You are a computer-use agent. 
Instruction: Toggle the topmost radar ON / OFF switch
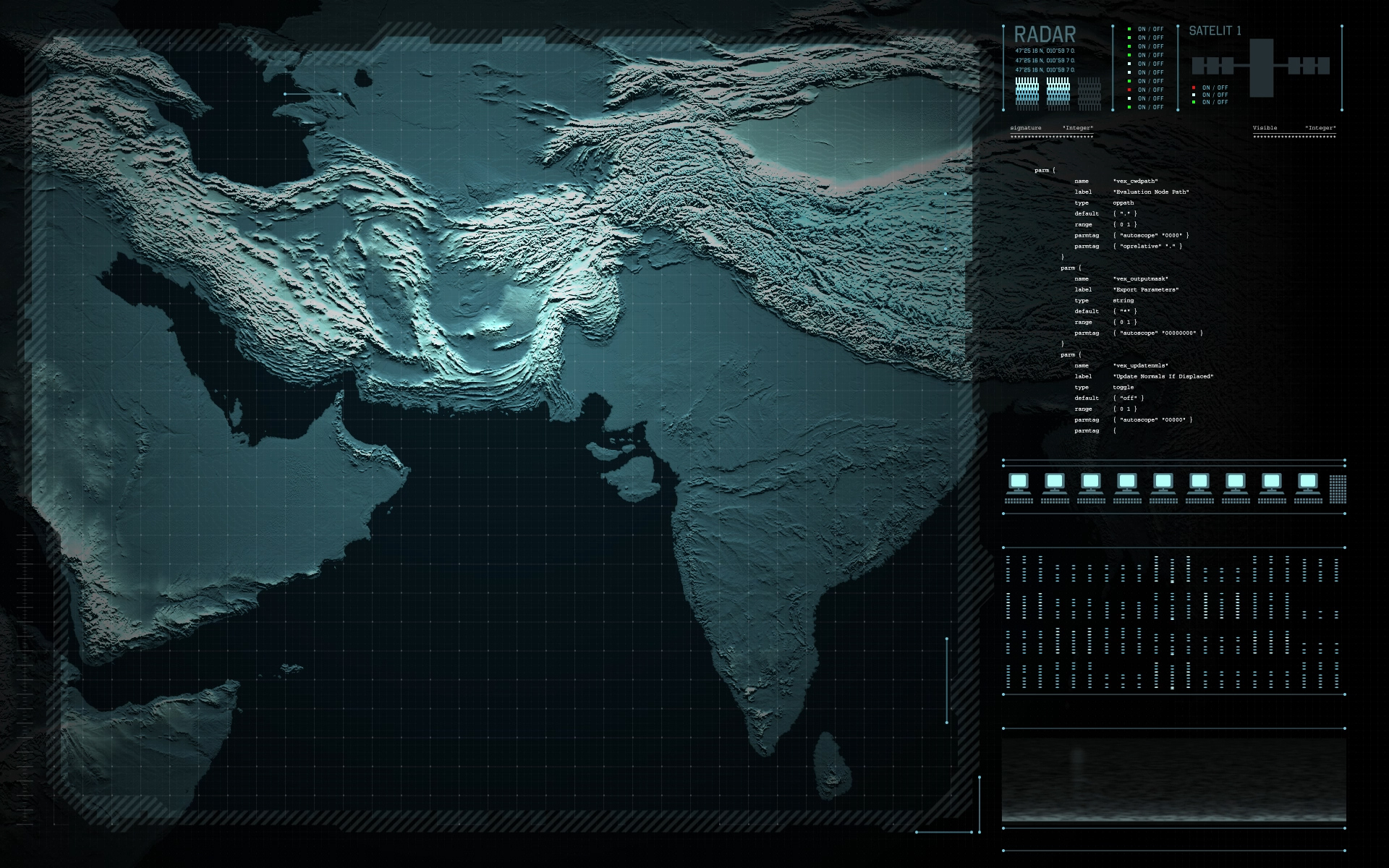[x=1150, y=29]
